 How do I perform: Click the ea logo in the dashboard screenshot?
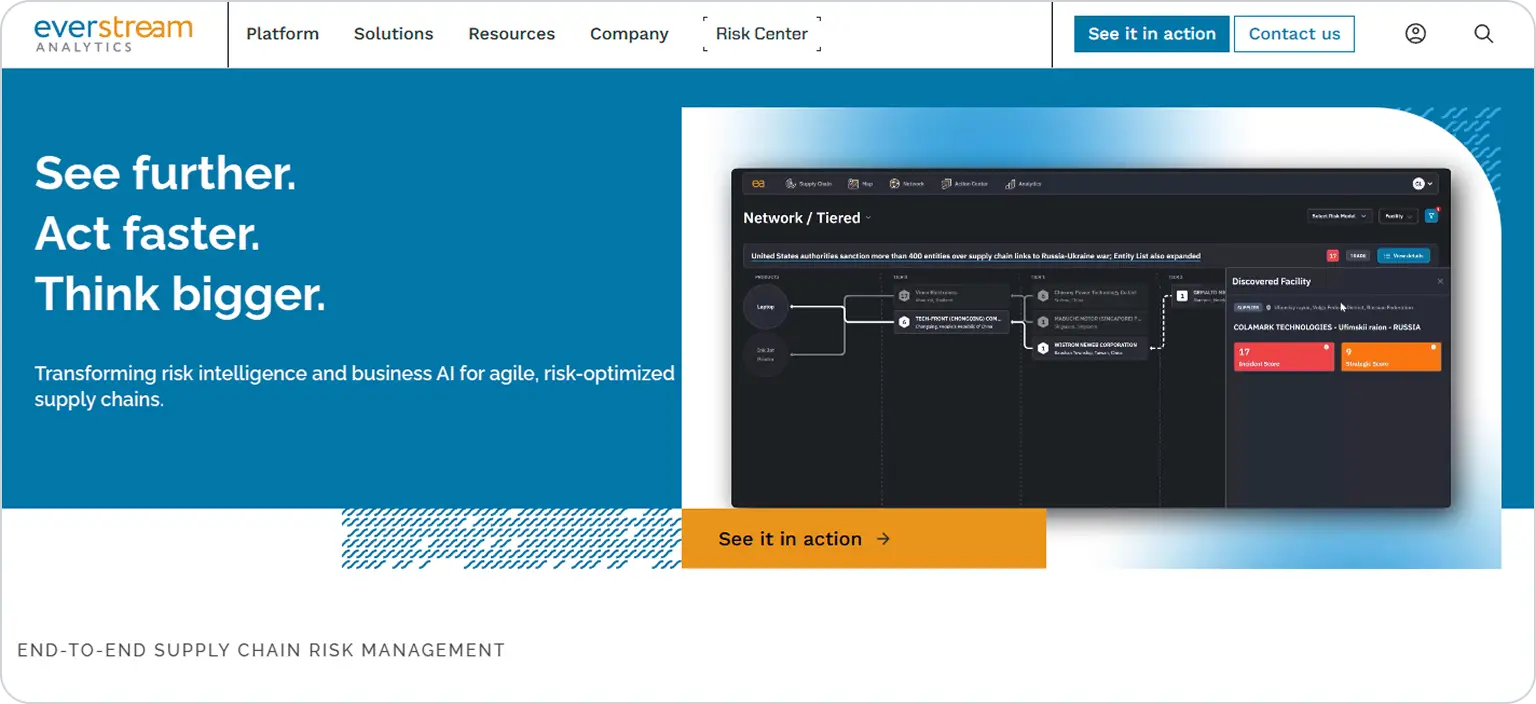pos(758,184)
